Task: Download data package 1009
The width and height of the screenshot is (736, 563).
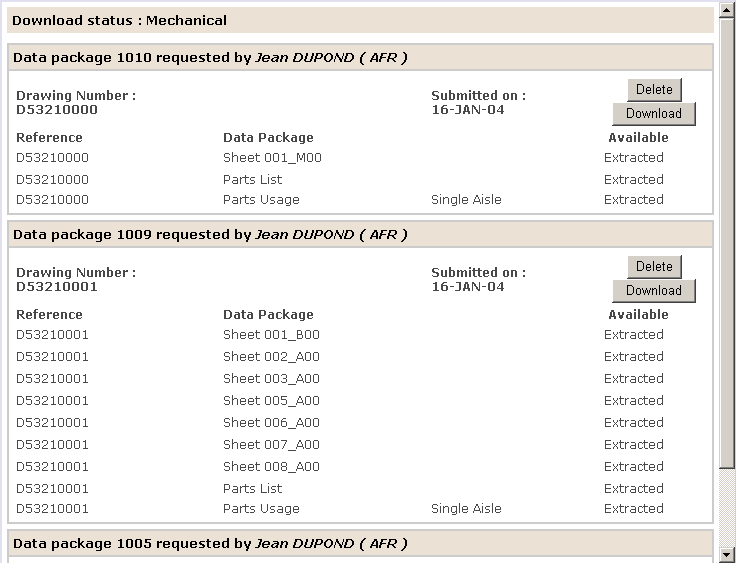Action: click(654, 290)
